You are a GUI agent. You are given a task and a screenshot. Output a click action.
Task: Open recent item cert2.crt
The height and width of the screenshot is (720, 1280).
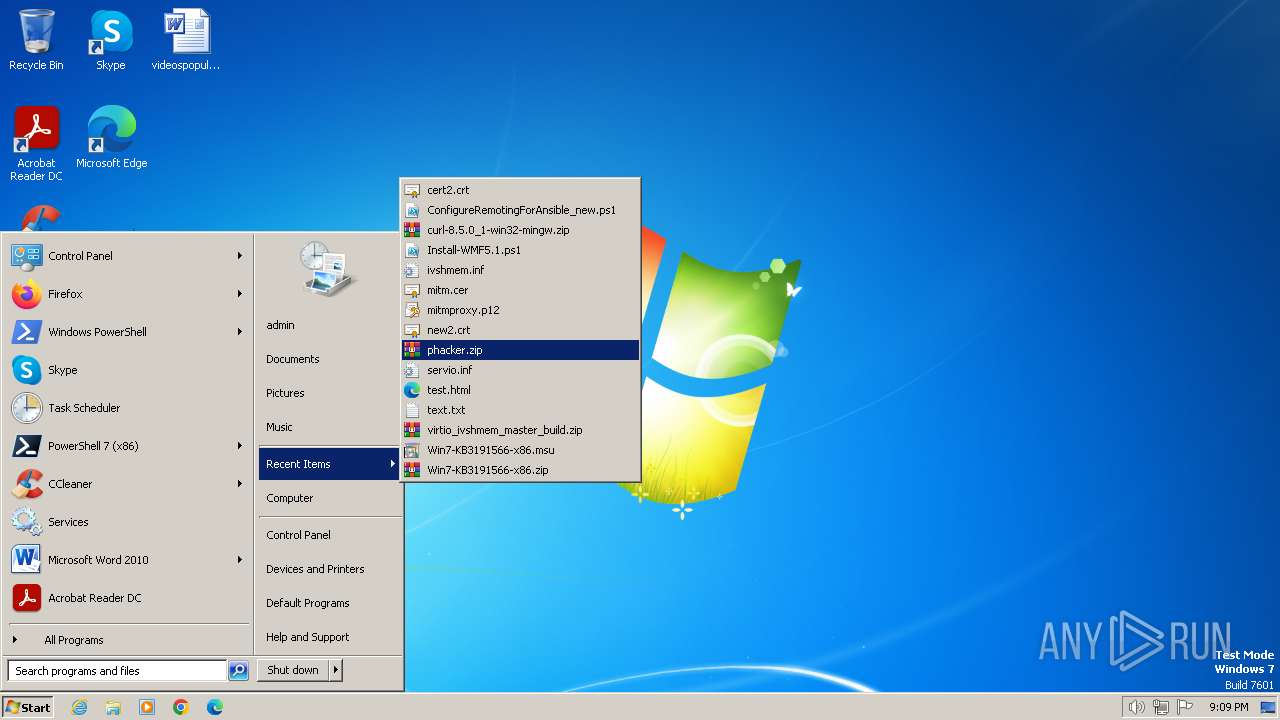pyautogui.click(x=520, y=190)
